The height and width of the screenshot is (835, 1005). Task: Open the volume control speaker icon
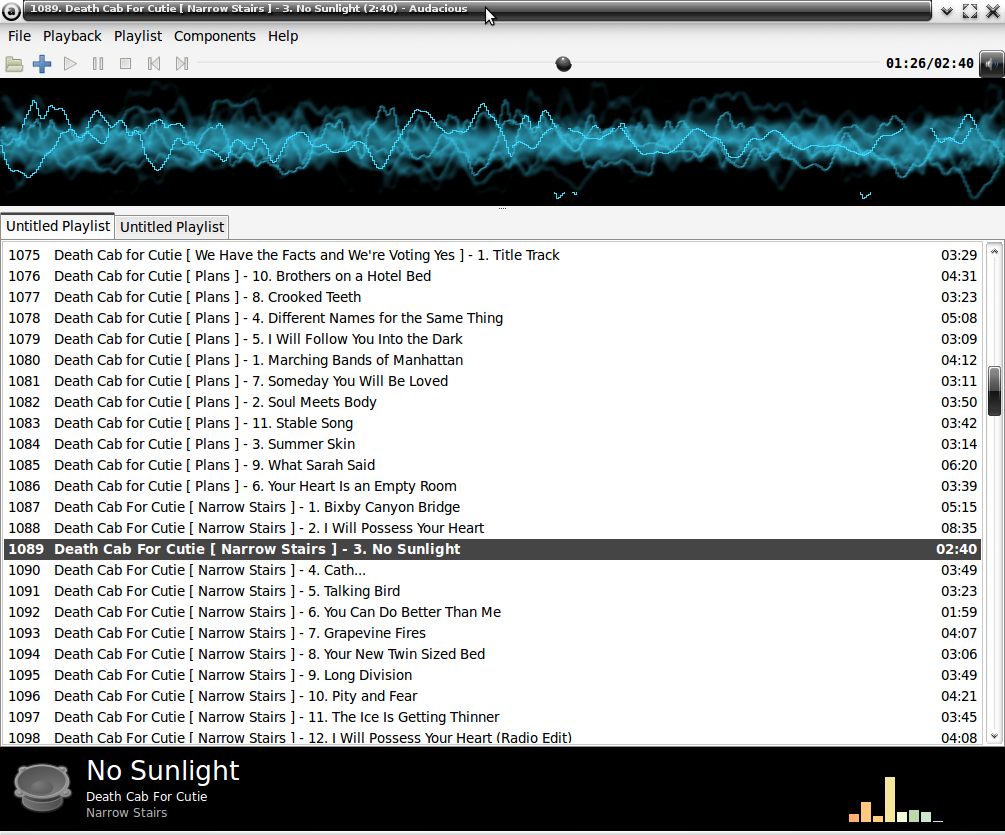pos(992,64)
